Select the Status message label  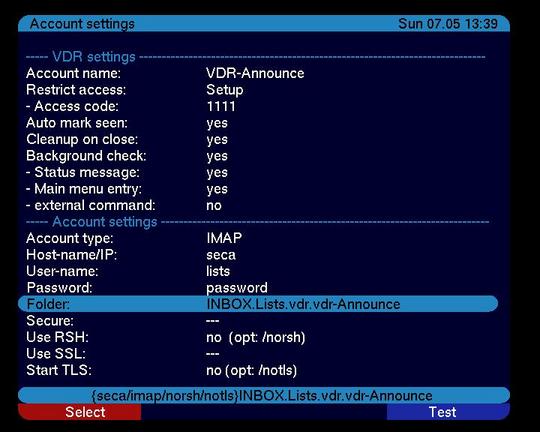coord(83,173)
